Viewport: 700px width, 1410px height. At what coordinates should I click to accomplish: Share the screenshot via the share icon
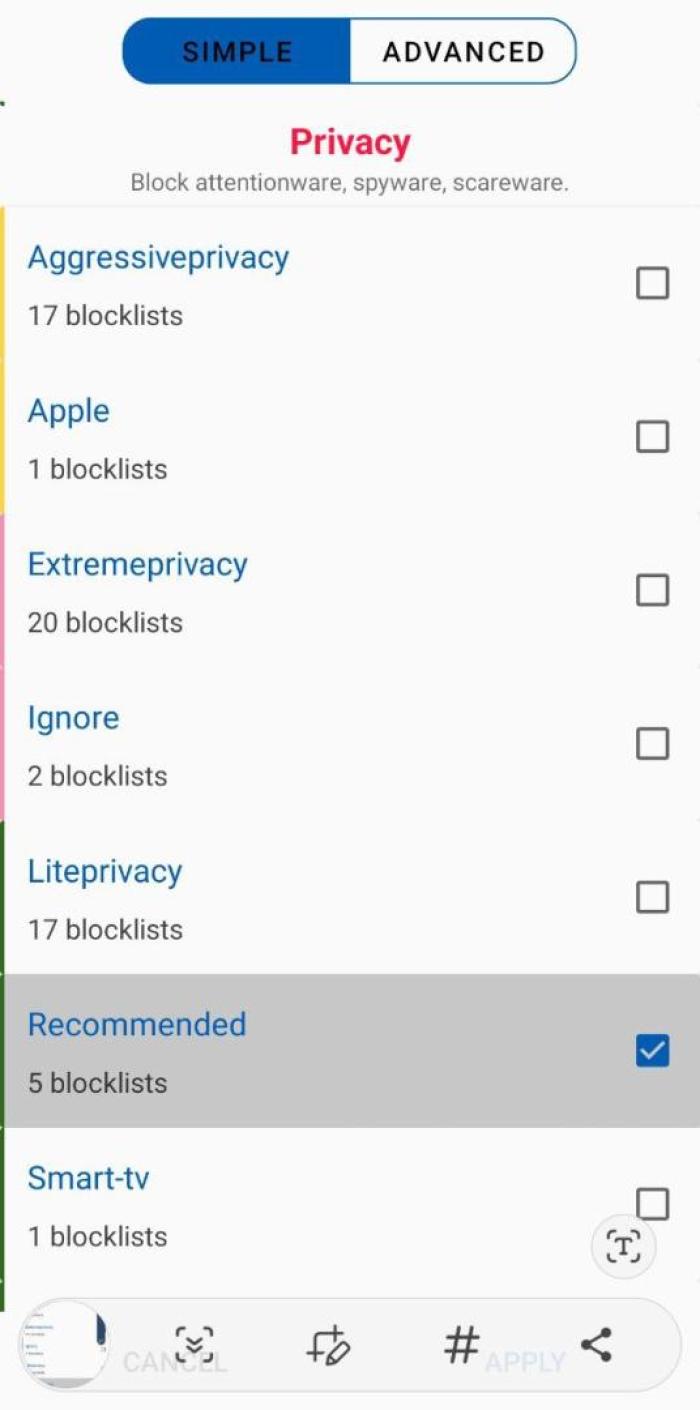click(597, 1345)
